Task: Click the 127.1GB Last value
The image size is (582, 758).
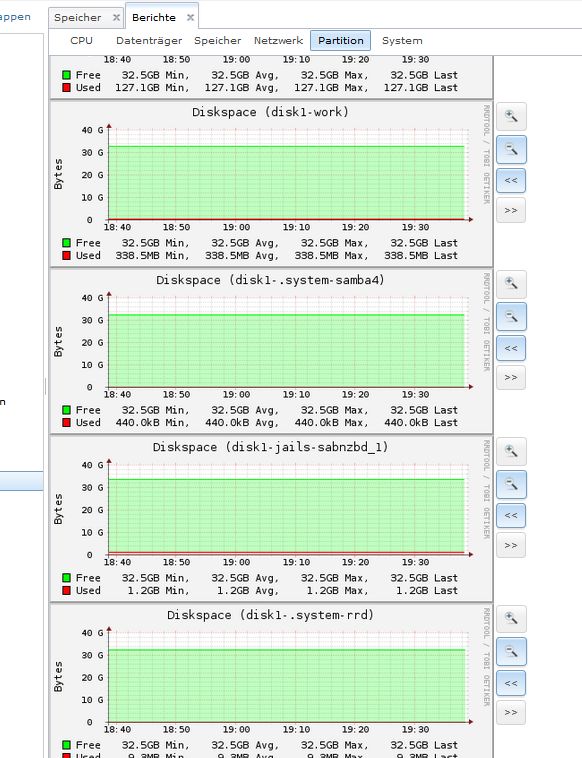Action: (x=421, y=87)
